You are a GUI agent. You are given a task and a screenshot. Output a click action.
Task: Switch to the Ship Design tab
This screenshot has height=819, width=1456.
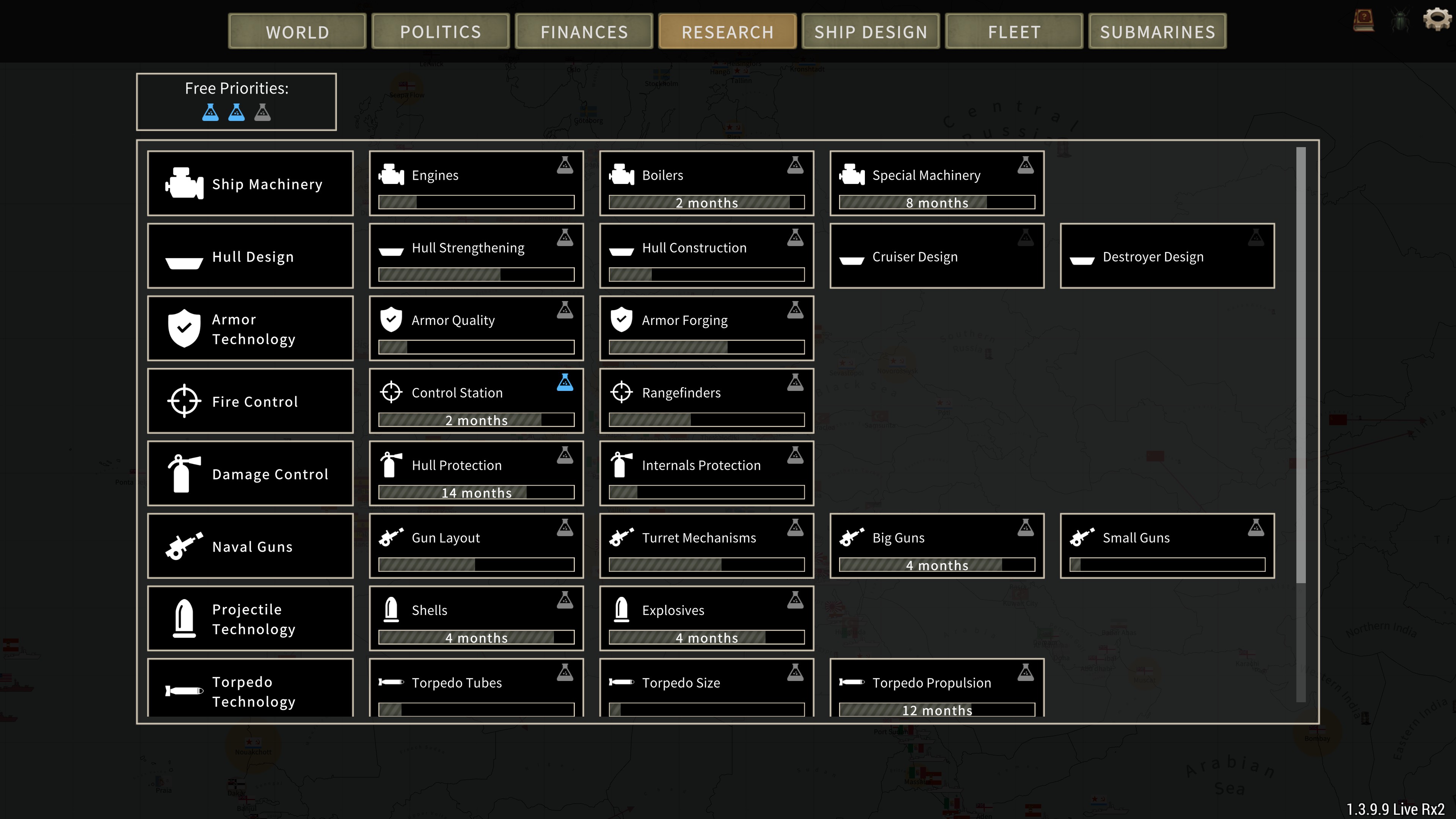click(x=871, y=31)
